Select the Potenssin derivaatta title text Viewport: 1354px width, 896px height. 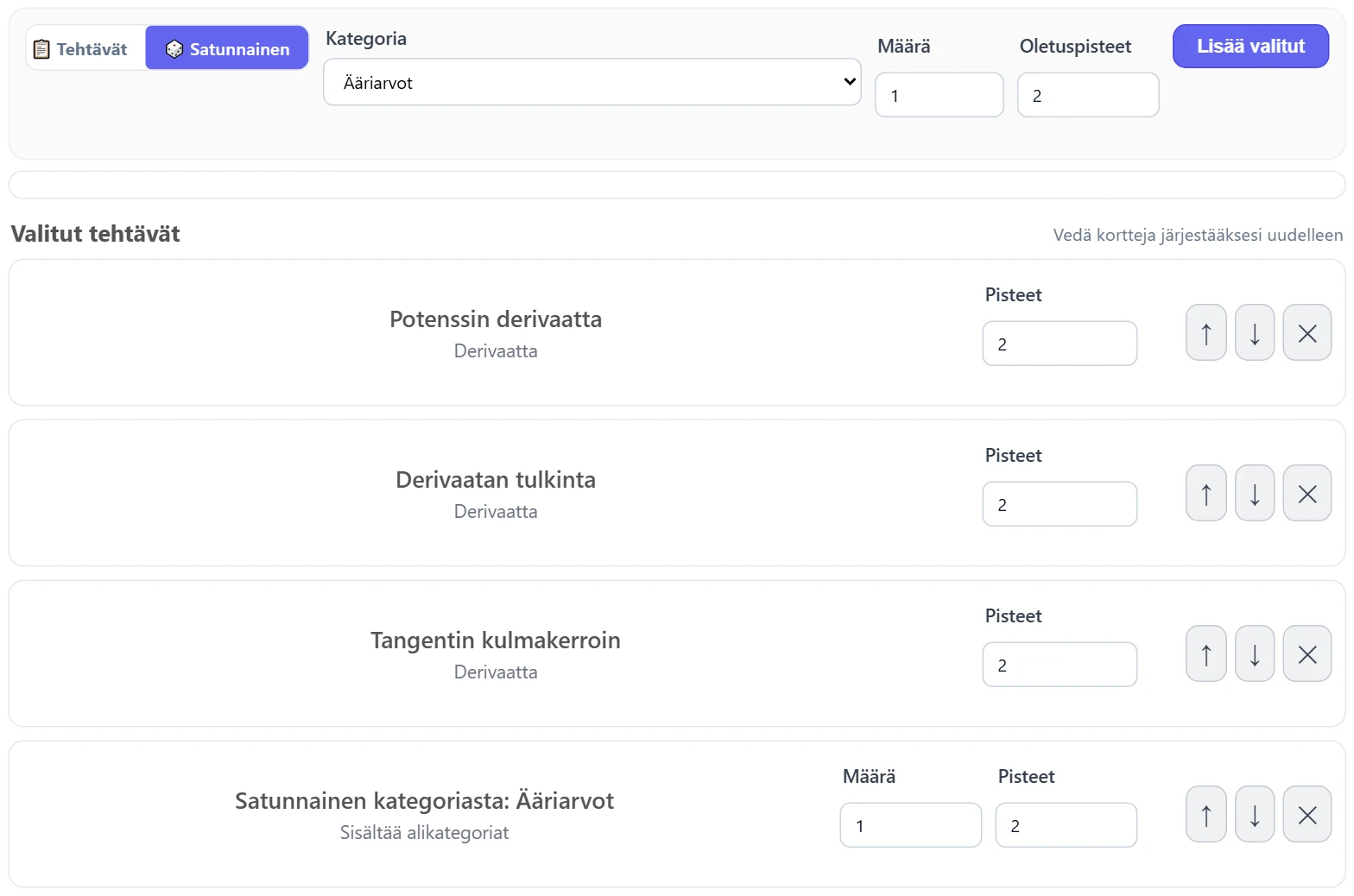pos(496,319)
